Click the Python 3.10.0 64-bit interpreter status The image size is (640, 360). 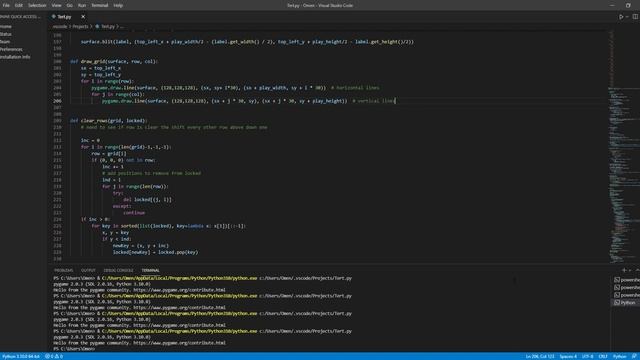[x=21, y=356]
